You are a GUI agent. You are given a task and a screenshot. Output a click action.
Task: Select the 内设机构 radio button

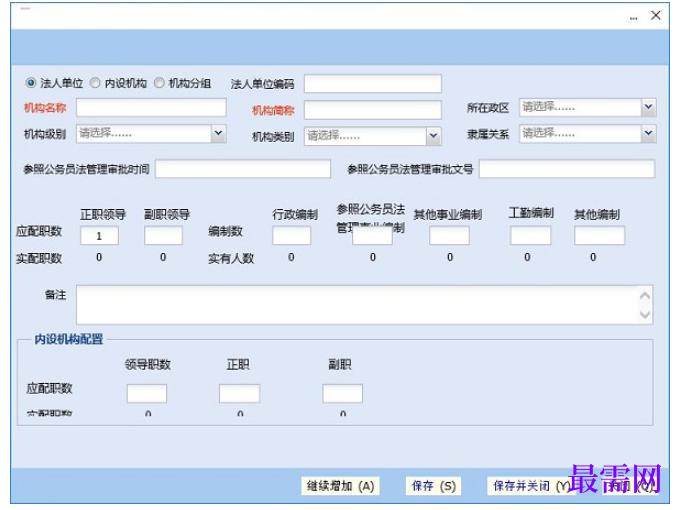coord(95,82)
